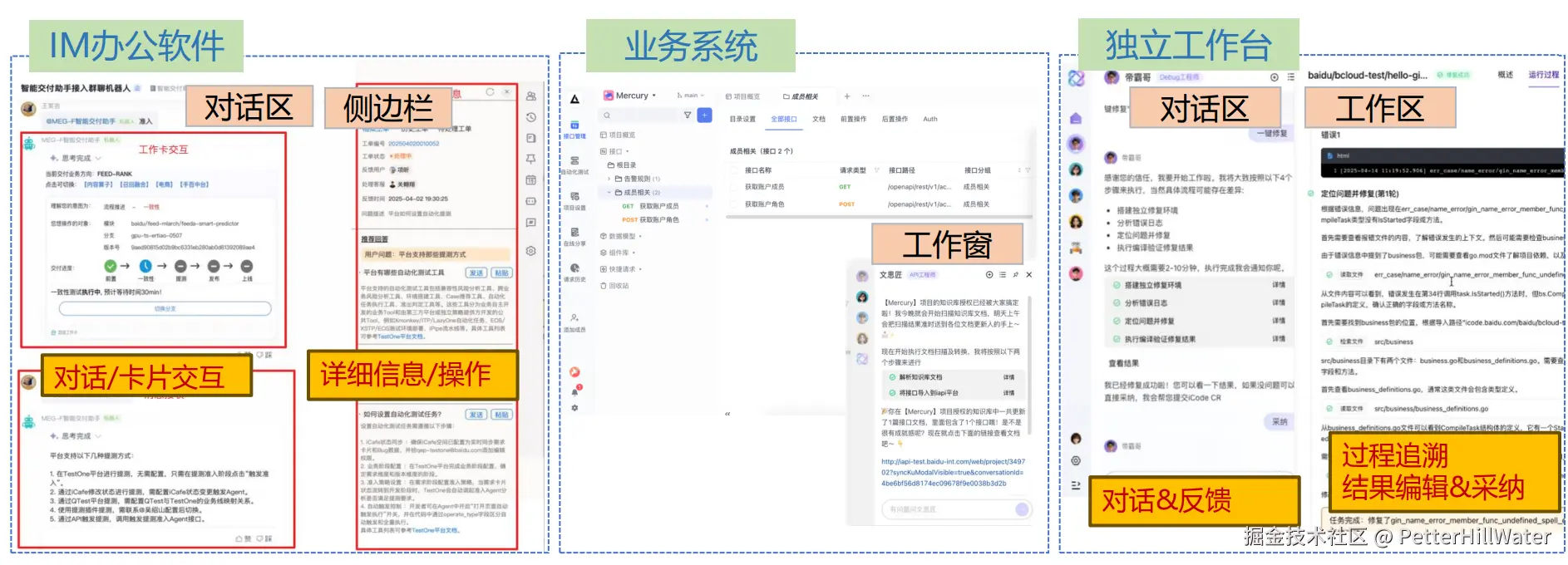Click 详情 for 分析错误日志 step

(1279, 303)
